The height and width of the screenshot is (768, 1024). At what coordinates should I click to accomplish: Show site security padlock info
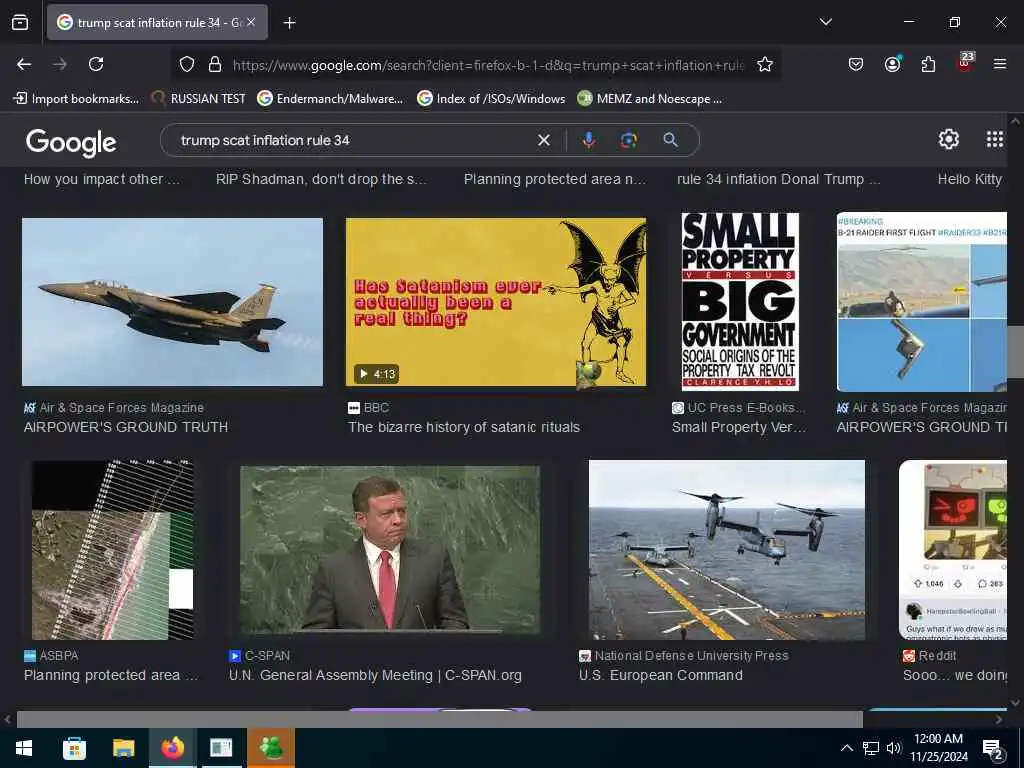(x=215, y=64)
